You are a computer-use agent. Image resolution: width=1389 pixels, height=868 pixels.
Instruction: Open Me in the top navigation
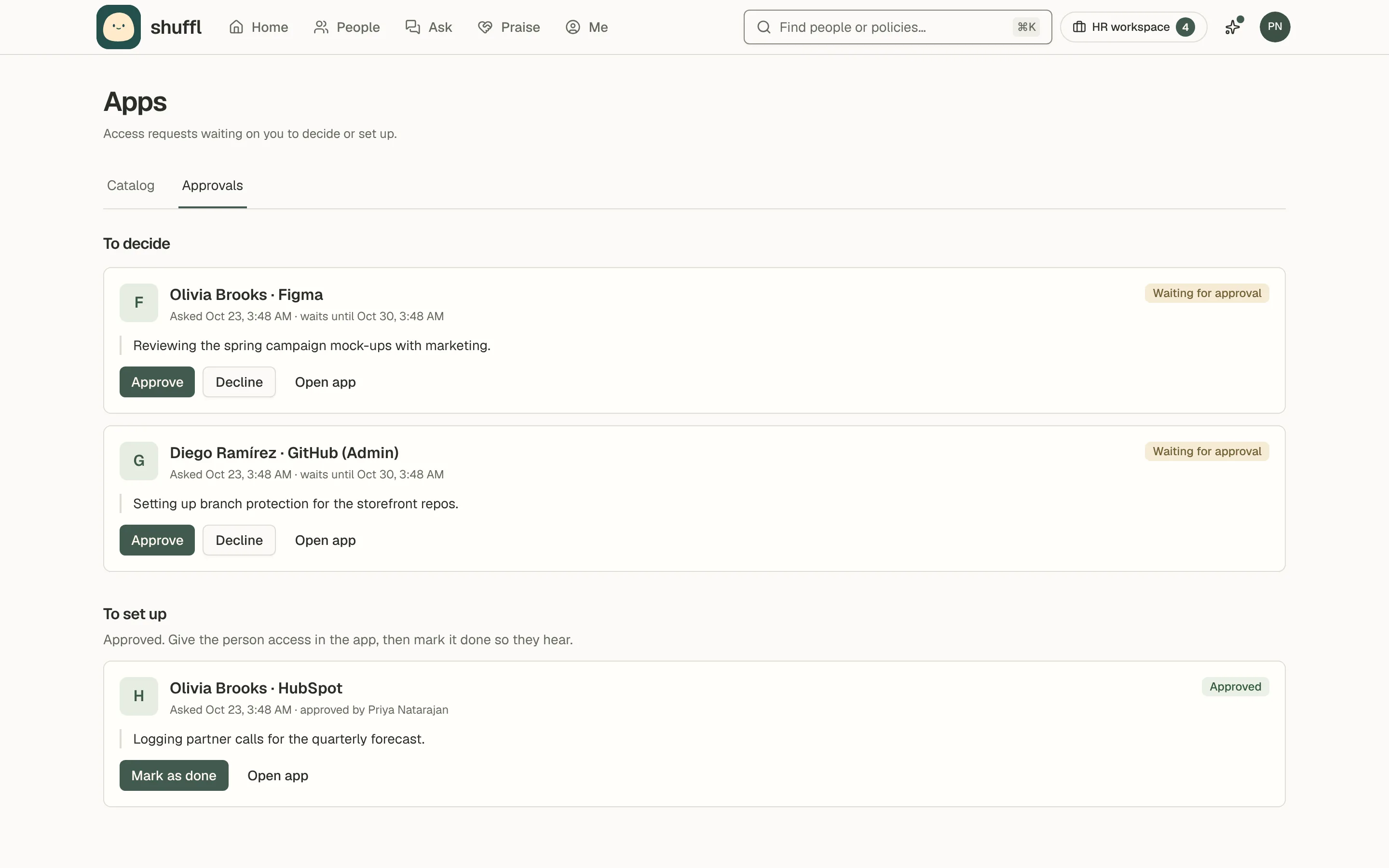[586, 27]
